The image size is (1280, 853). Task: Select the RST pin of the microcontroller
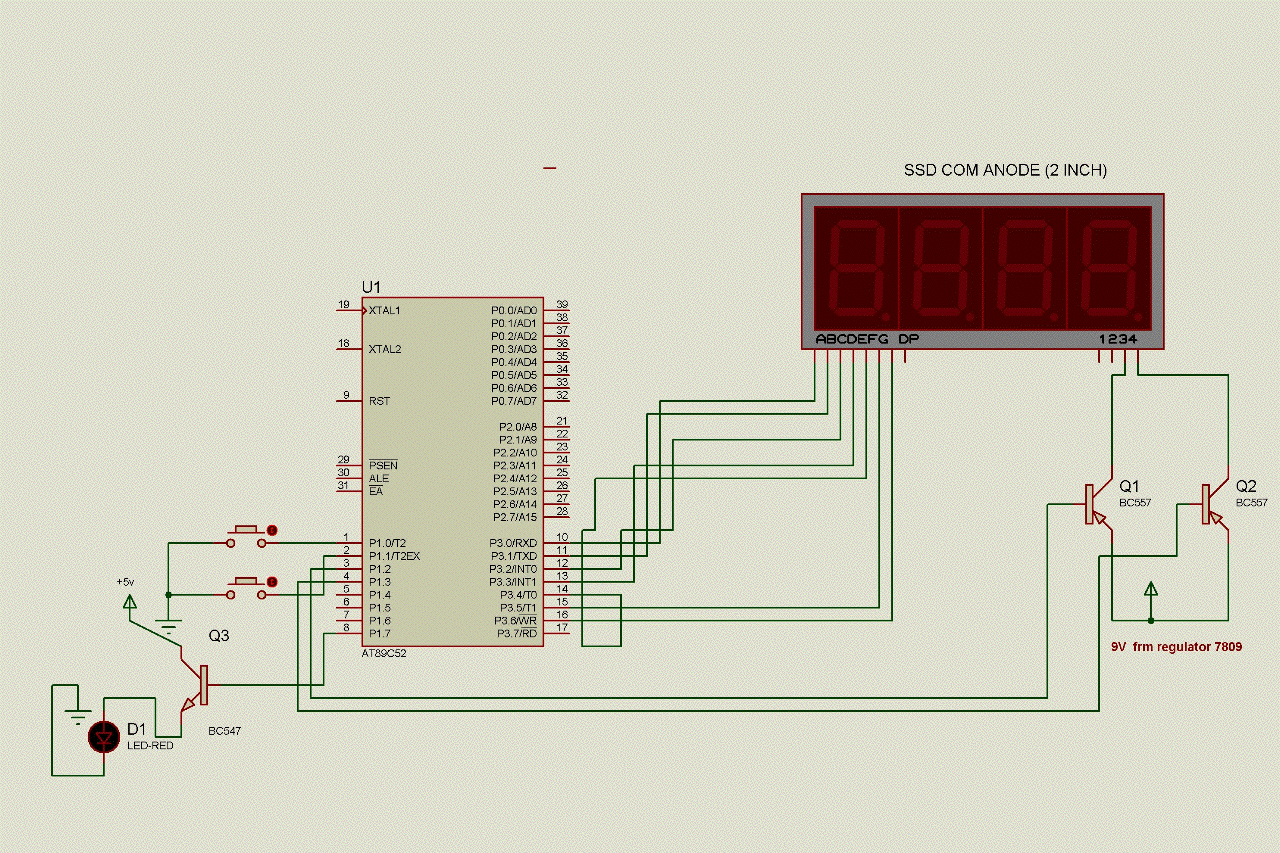coord(377,400)
